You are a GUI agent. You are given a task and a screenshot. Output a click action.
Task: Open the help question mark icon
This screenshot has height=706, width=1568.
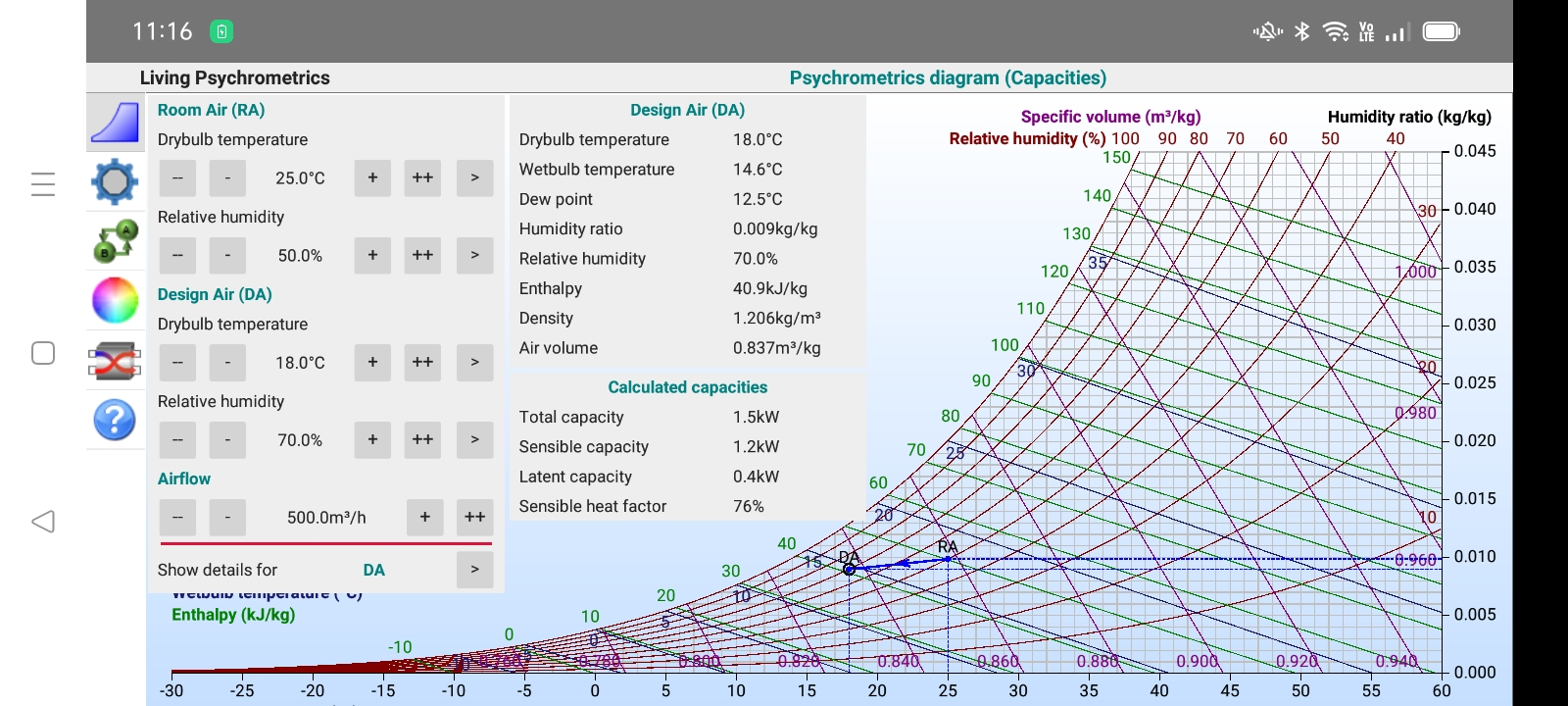pos(115,420)
